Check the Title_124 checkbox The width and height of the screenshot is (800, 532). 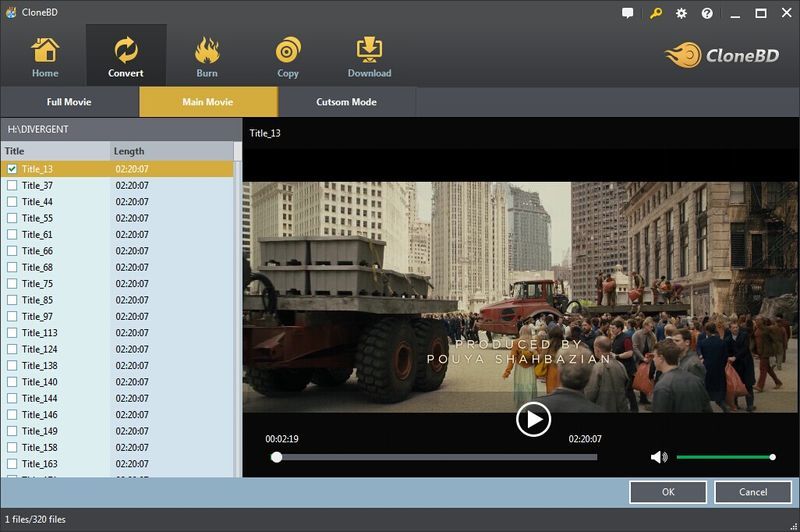click(12, 349)
